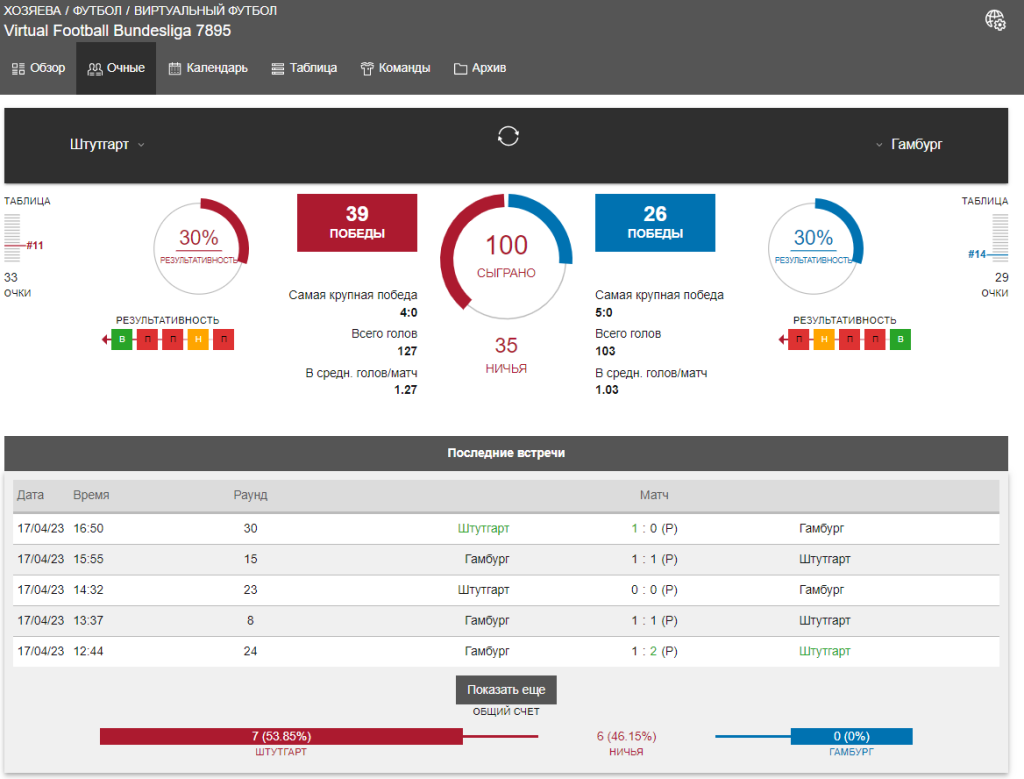The width and height of the screenshot is (1024, 779).
Task: Click the green win badge under Hamburg form
Action: coord(900,340)
